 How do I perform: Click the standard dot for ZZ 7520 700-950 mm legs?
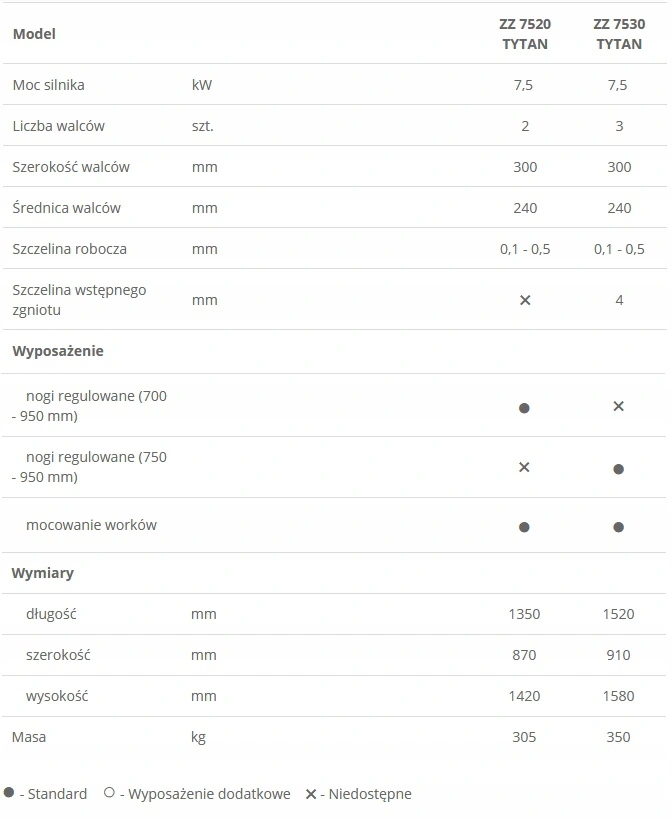[x=524, y=407]
